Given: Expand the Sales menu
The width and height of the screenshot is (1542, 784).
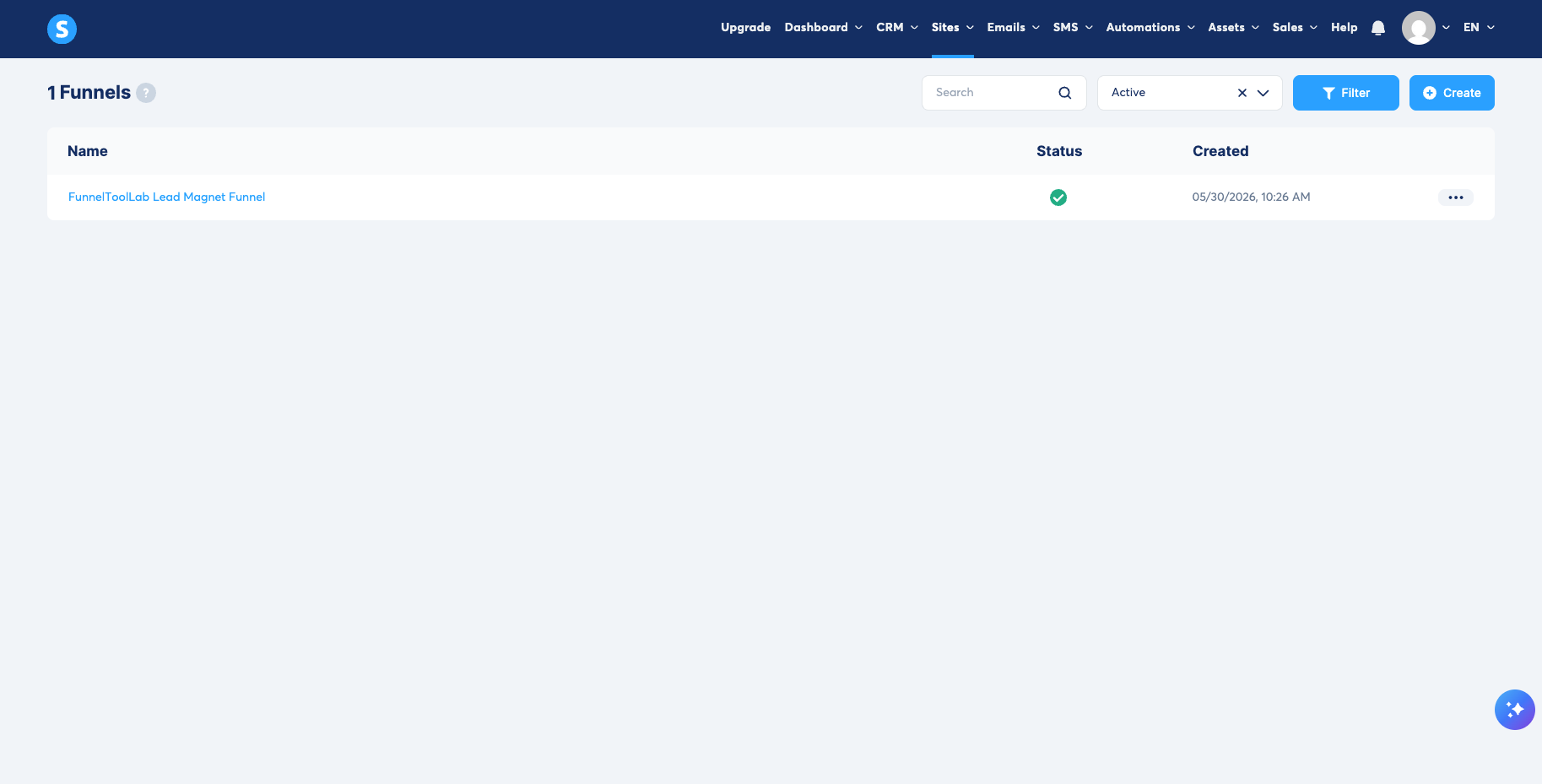Looking at the screenshot, I should point(1295,27).
